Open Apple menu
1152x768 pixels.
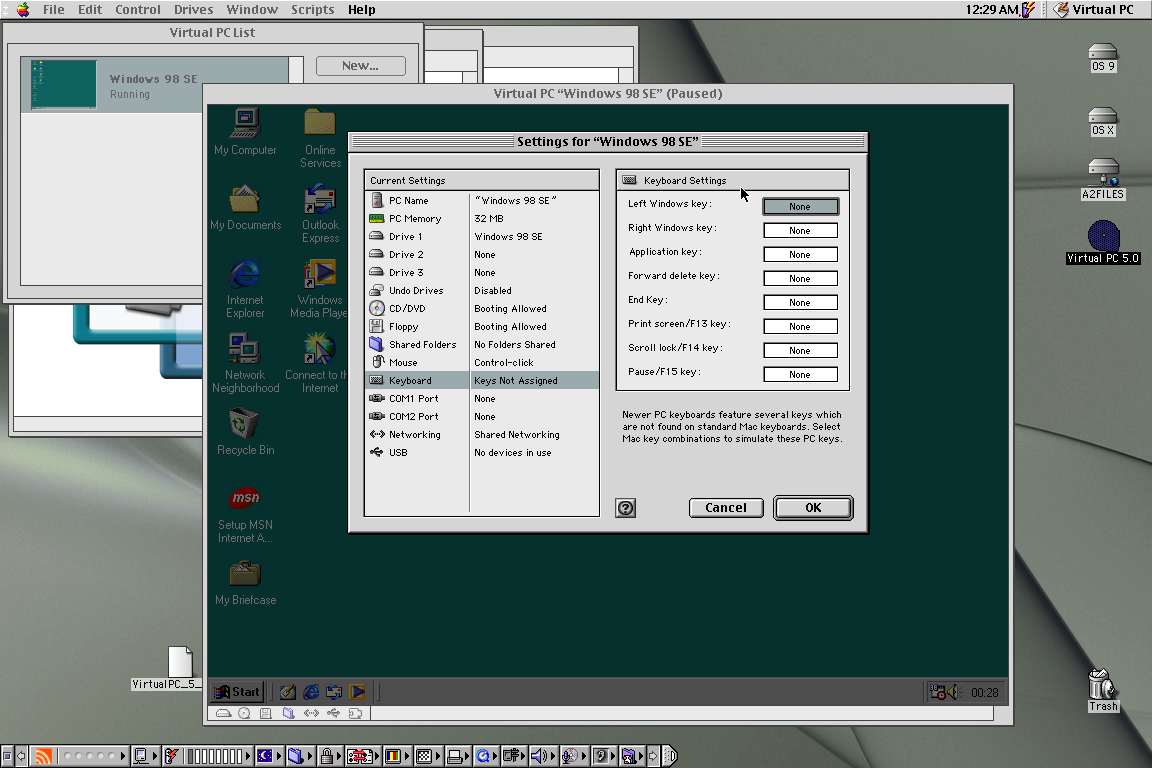[x=23, y=10]
